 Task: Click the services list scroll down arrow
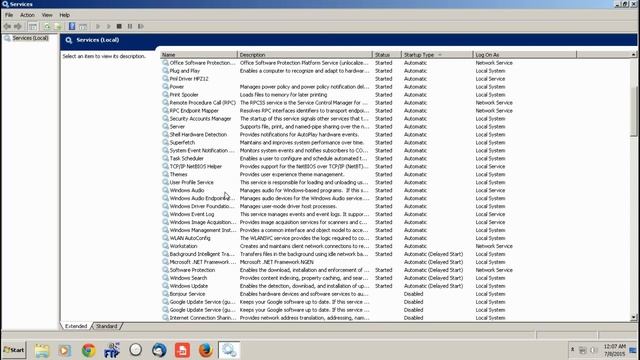[x=633, y=317]
